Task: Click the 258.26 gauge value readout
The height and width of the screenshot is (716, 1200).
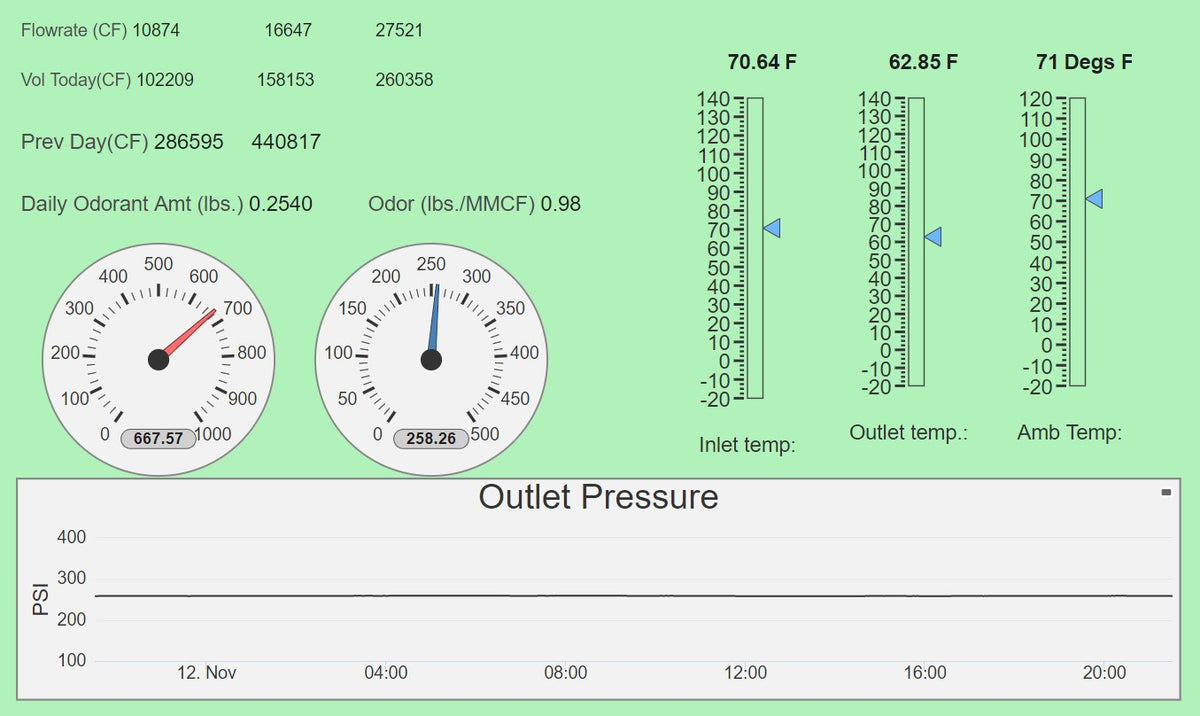Action: tap(431, 438)
